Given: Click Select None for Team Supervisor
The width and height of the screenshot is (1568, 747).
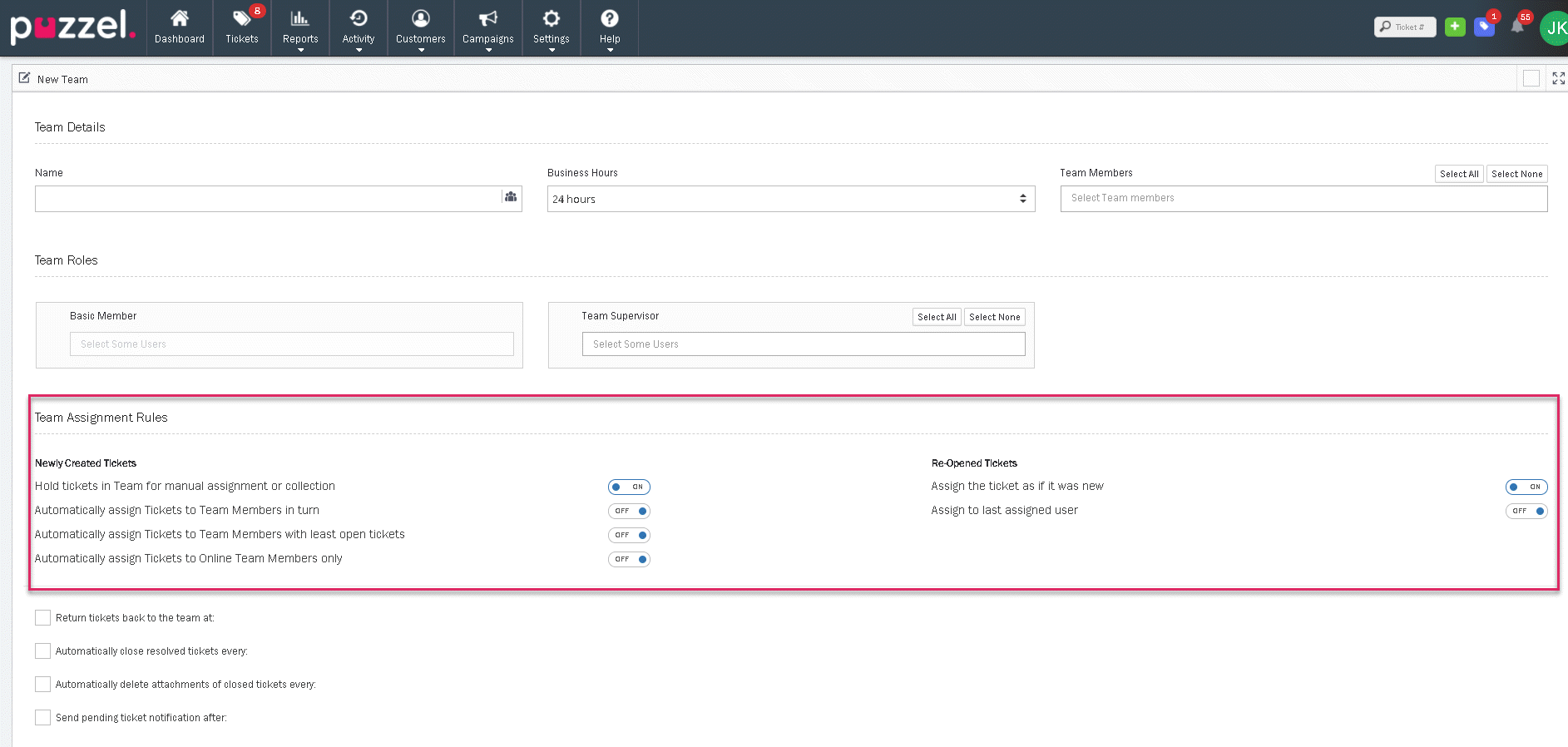Looking at the screenshot, I should (x=994, y=317).
